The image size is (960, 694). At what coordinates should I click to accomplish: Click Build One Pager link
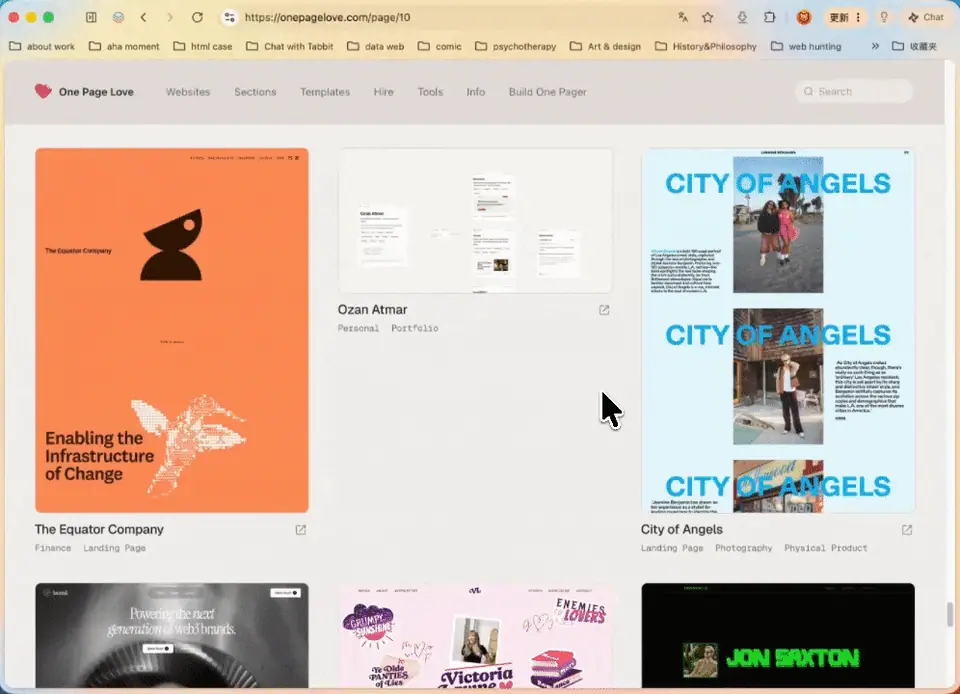tap(547, 92)
